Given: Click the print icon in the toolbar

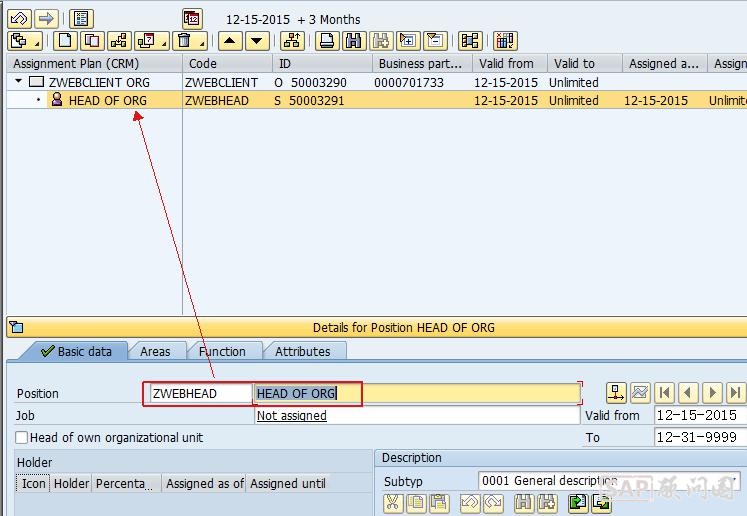Looking at the screenshot, I should [x=327, y=41].
